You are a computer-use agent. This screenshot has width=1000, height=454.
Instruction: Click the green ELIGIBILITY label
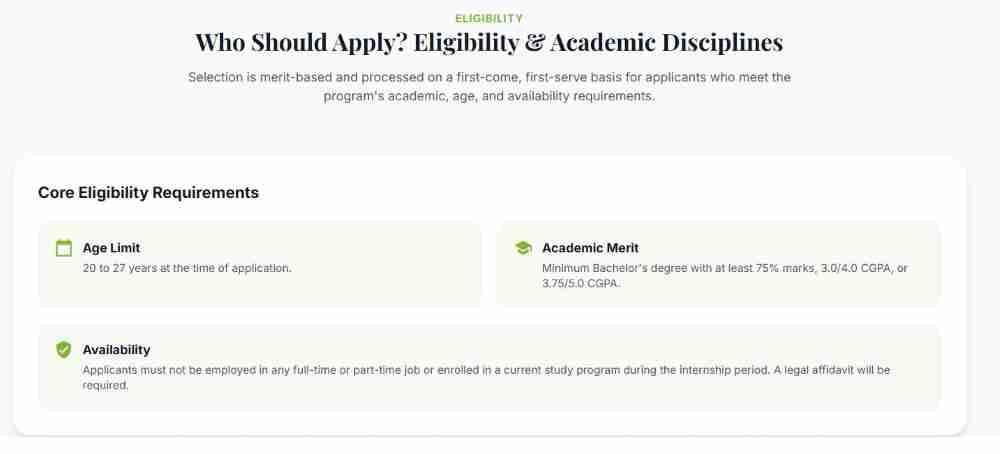489,18
